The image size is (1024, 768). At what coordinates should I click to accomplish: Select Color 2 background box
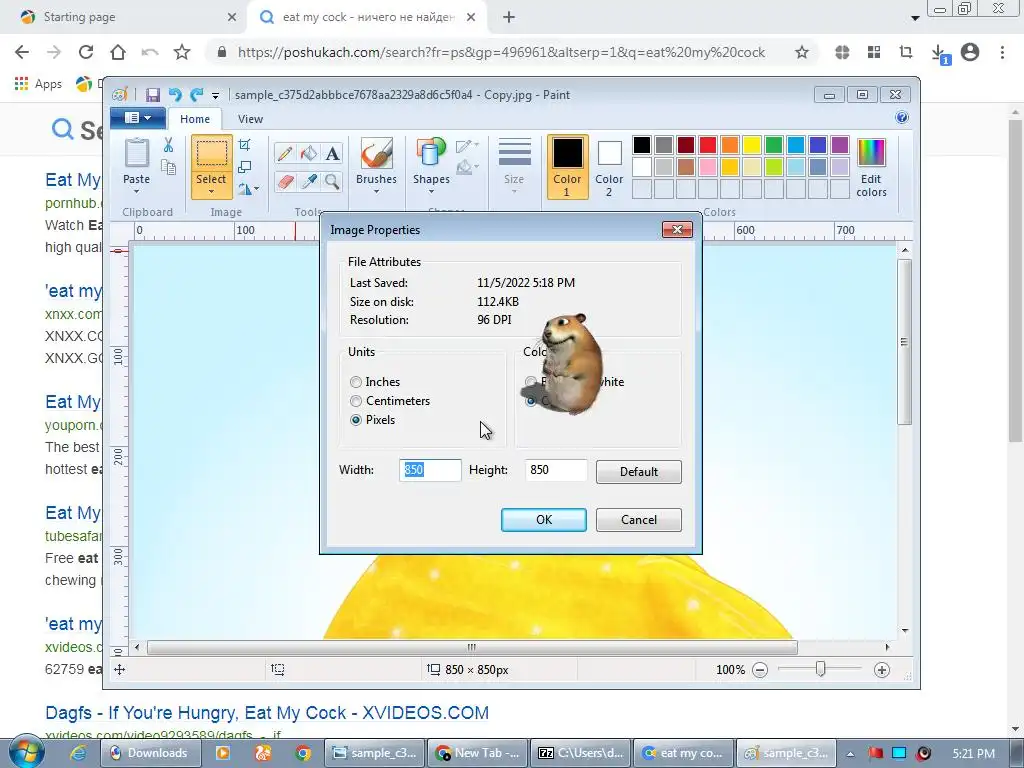point(609,167)
